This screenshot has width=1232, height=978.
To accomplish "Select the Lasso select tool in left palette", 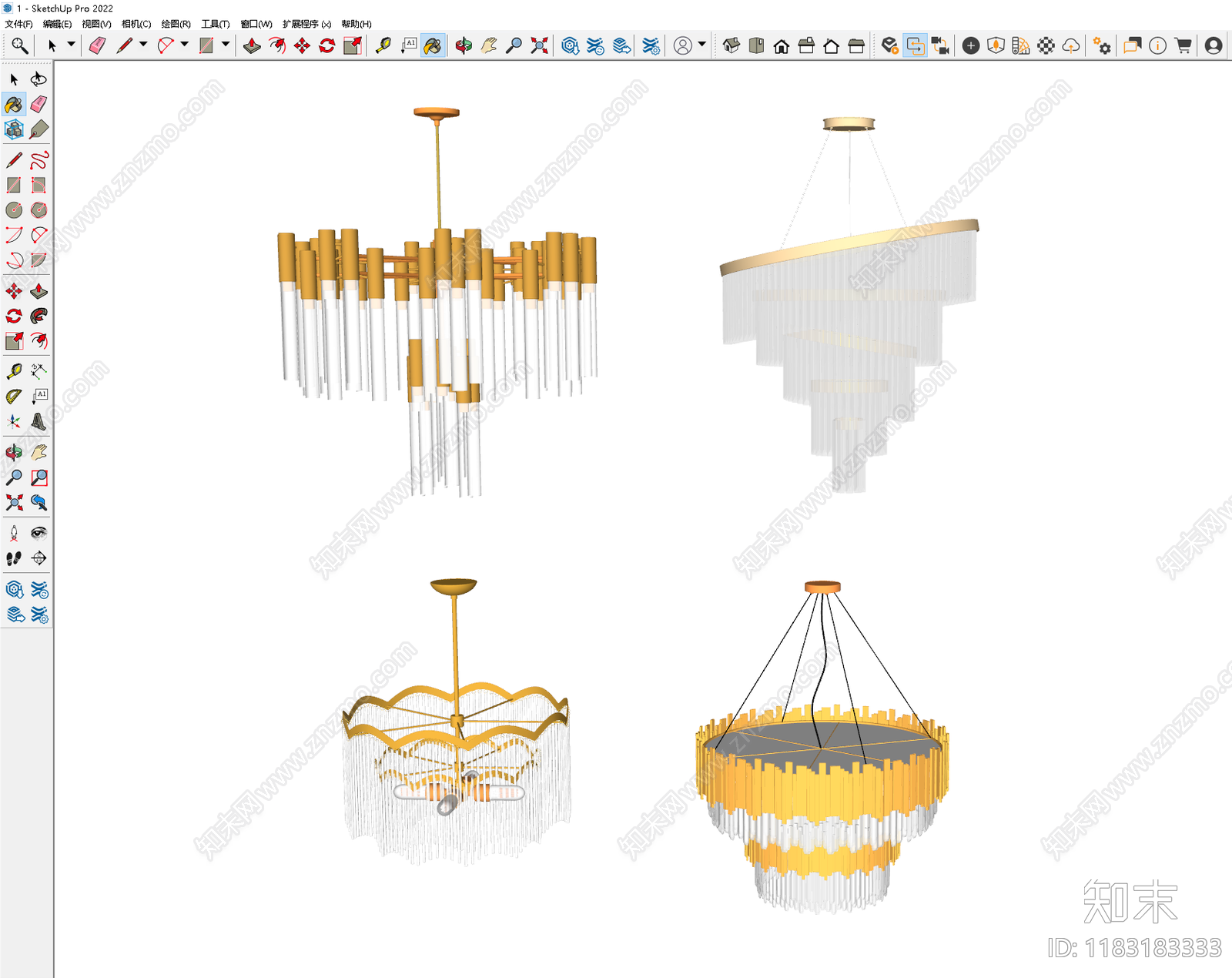I will (38, 79).
